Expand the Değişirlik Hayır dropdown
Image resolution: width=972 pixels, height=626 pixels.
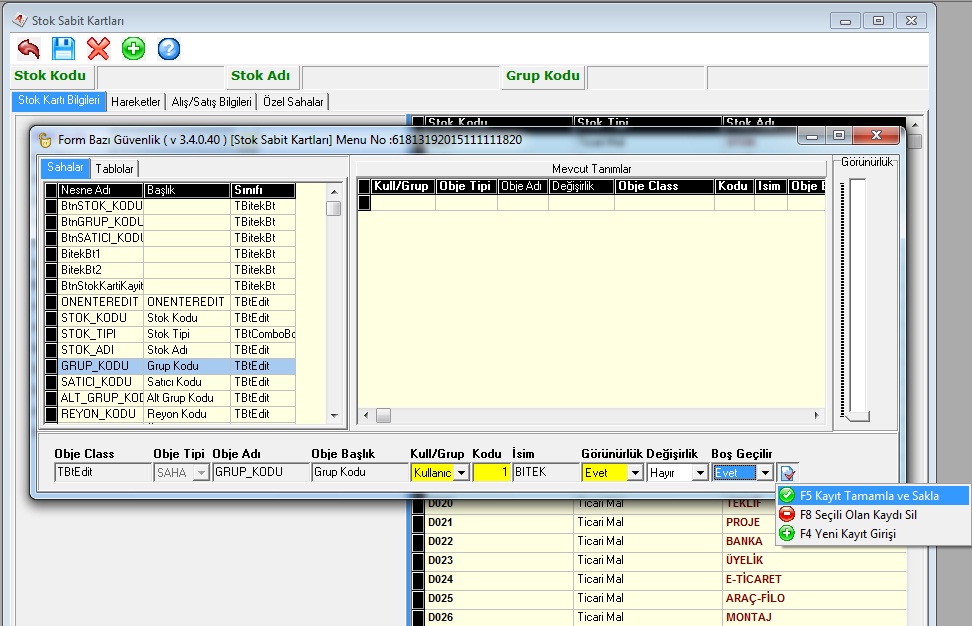[x=700, y=473]
